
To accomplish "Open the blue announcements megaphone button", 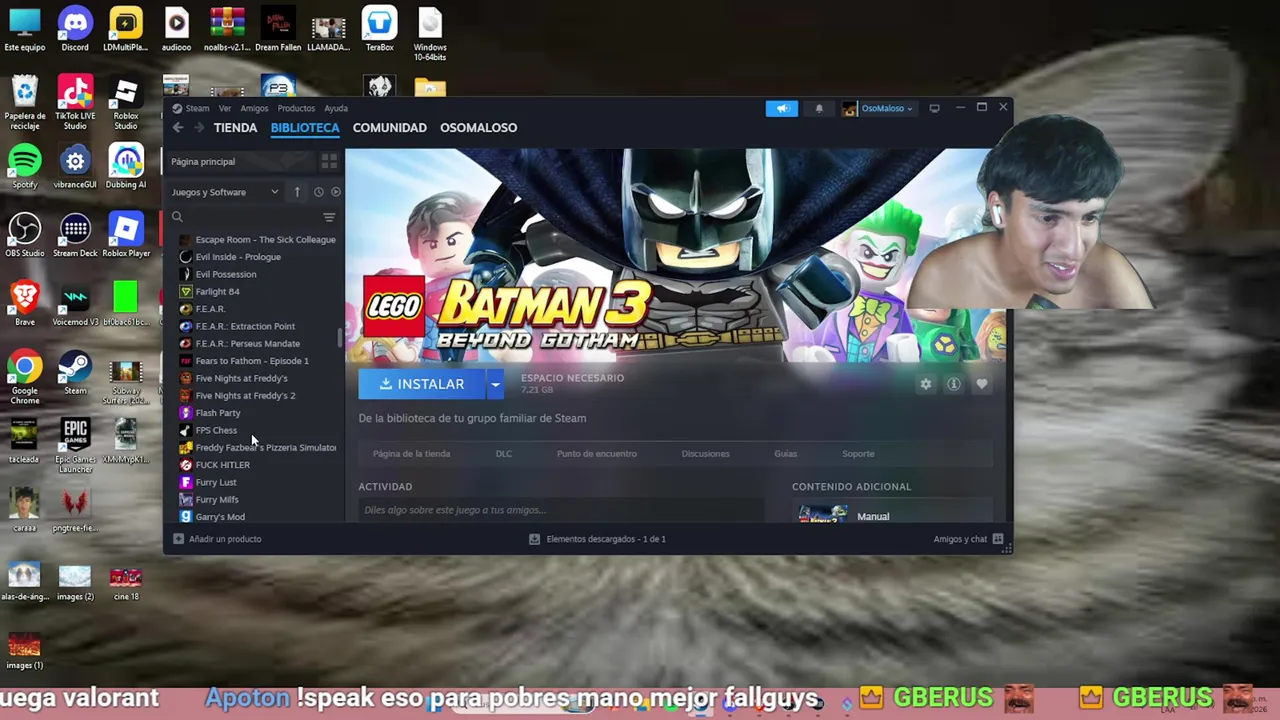I will (x=782, y=108).
